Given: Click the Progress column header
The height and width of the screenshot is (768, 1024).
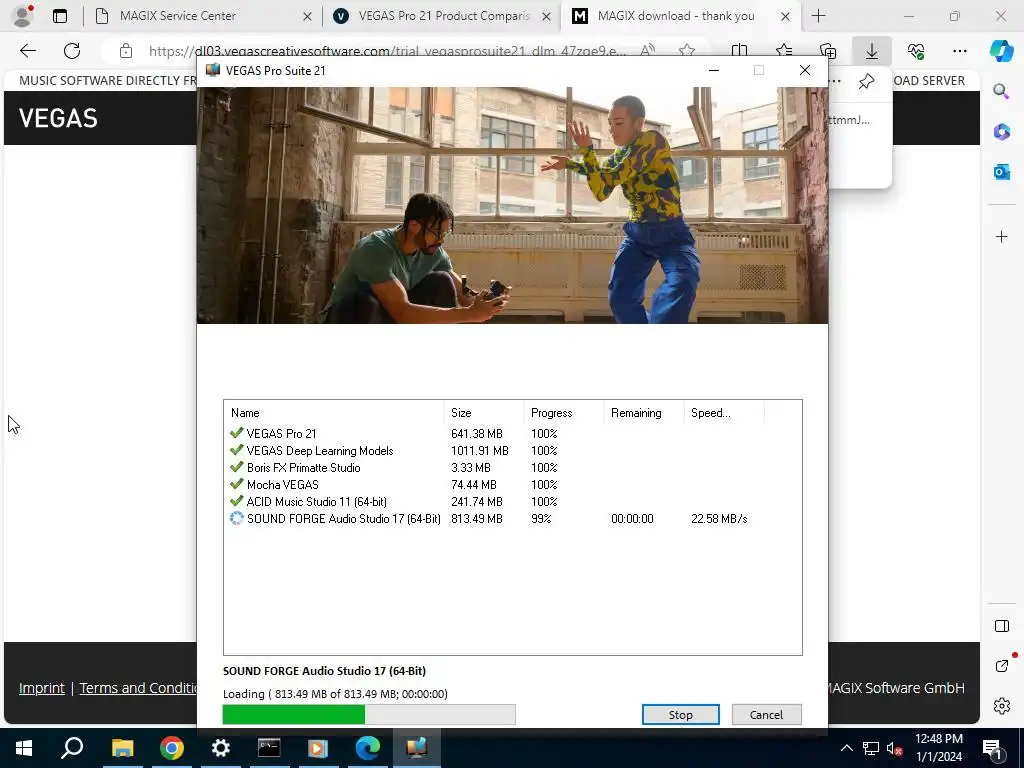Looking at the screenshot, I should pyautogui.click(x=564, y=413).
